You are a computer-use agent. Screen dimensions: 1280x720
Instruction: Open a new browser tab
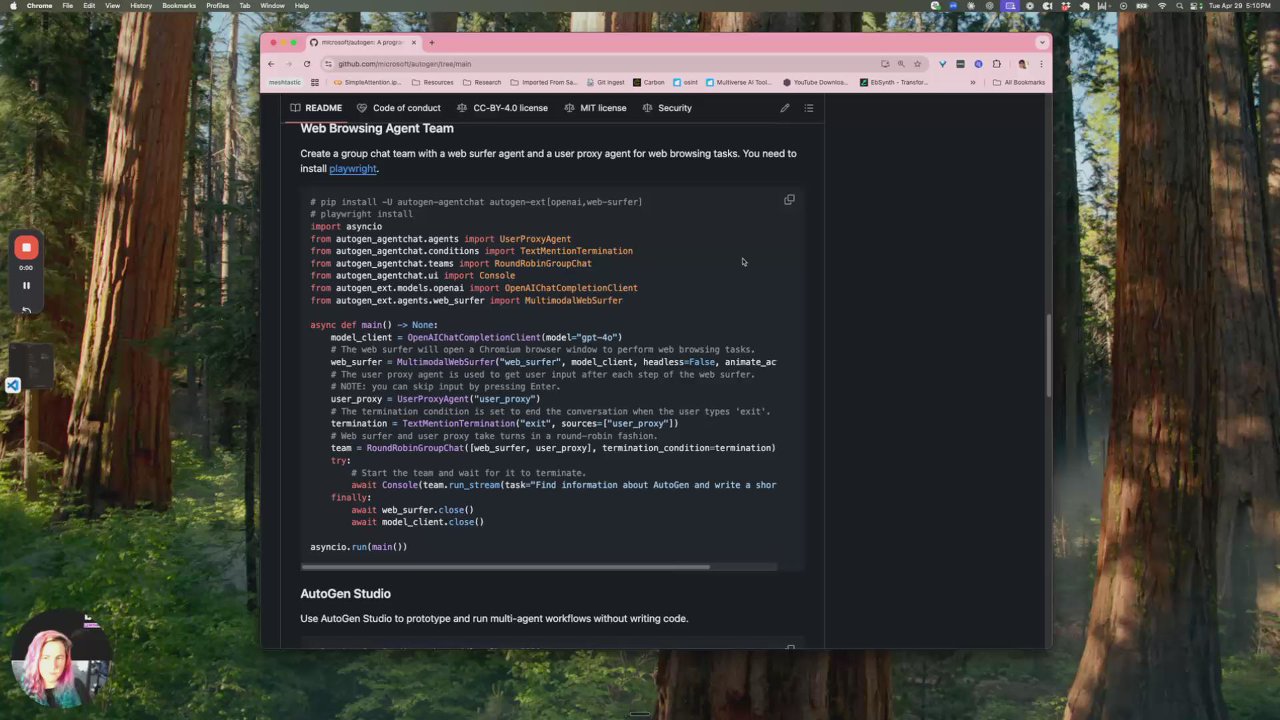coord(432,42)
